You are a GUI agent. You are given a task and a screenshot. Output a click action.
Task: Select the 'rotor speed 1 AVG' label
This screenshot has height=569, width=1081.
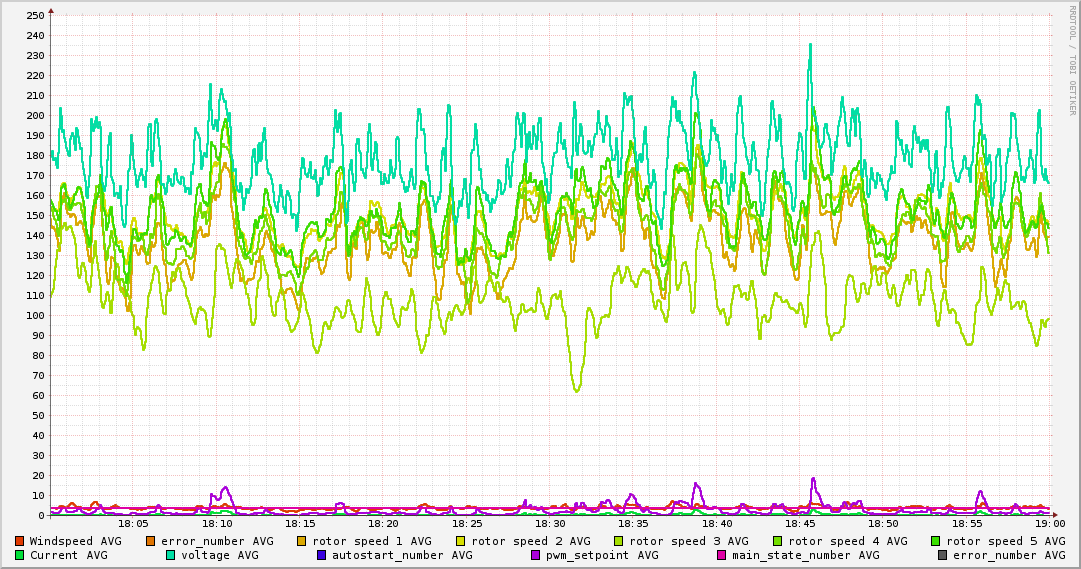pos(372,541)
